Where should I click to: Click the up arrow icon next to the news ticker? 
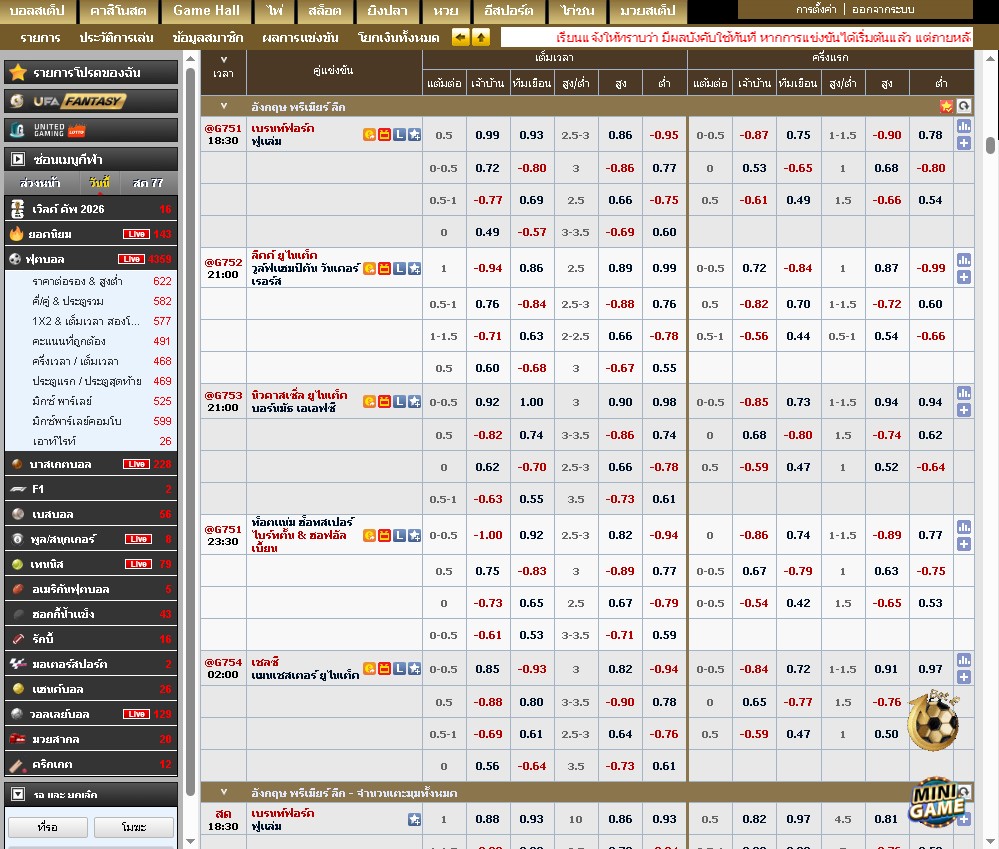pyautogui.click(x=481, y=37)
